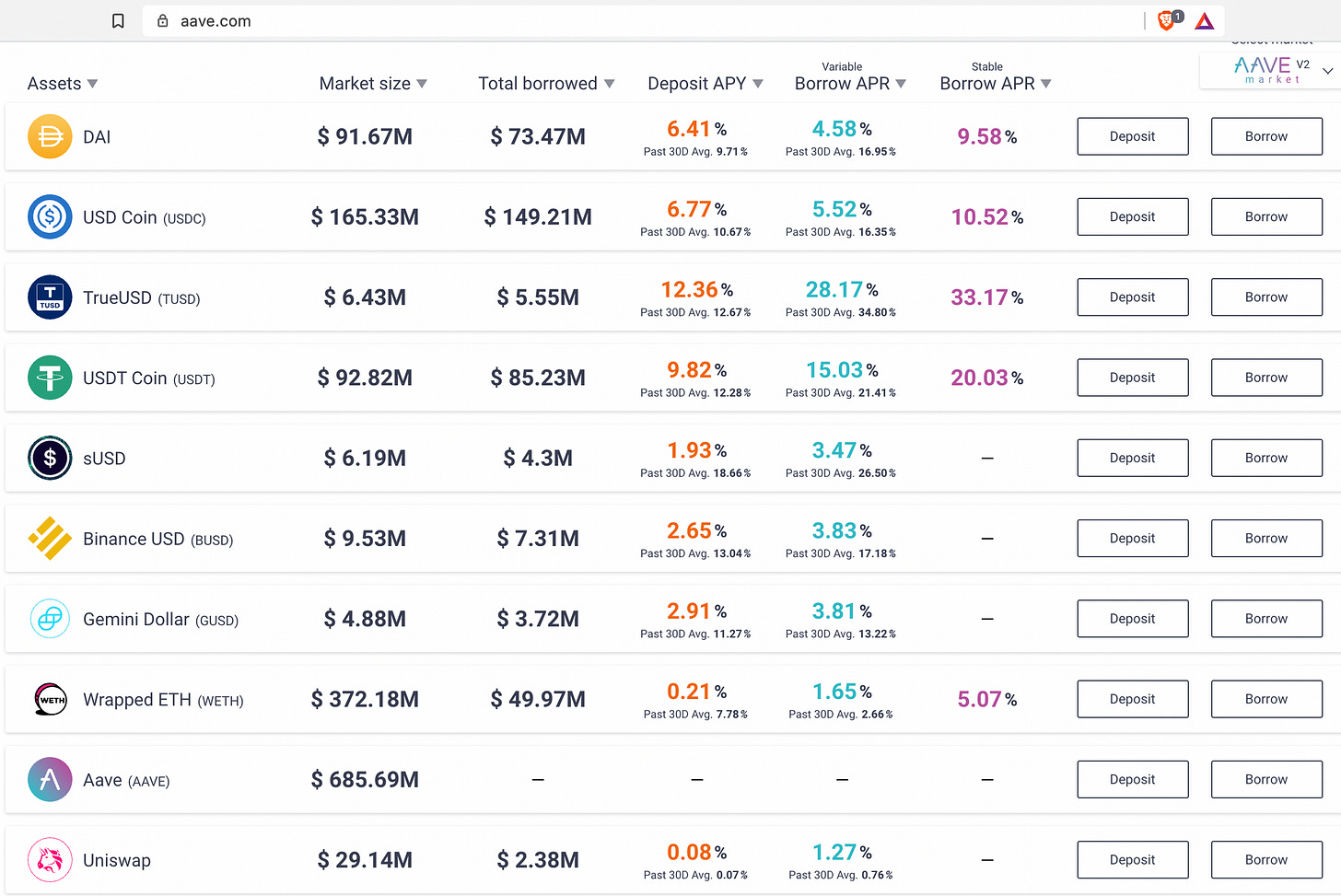This screenshot has width=1341, height=896.
Task: Borrow USDT Coin
Action: [1266, 378]
